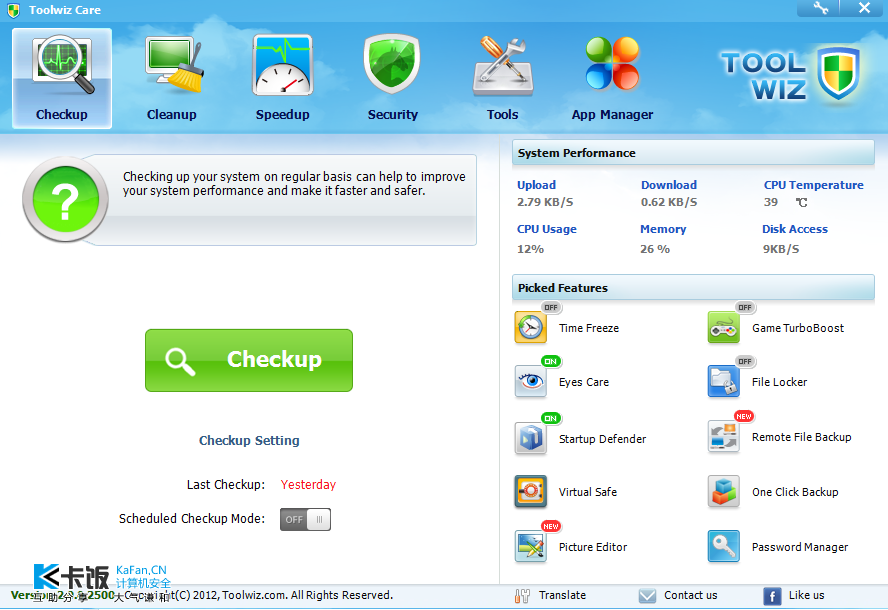This screenshot has width=888, height=610.
Task: Toggle the Game TurboBoost OFF badge
Action: [x=745, y=308]
